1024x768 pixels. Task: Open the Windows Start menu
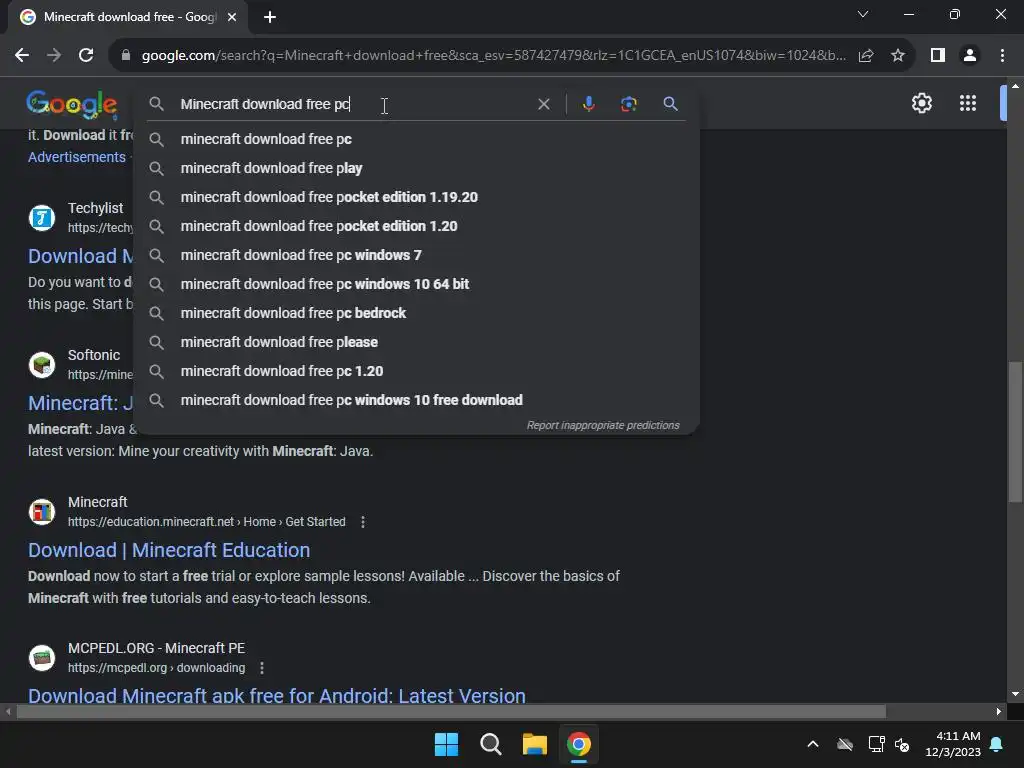pyautogui.click(x=447, y=744)
